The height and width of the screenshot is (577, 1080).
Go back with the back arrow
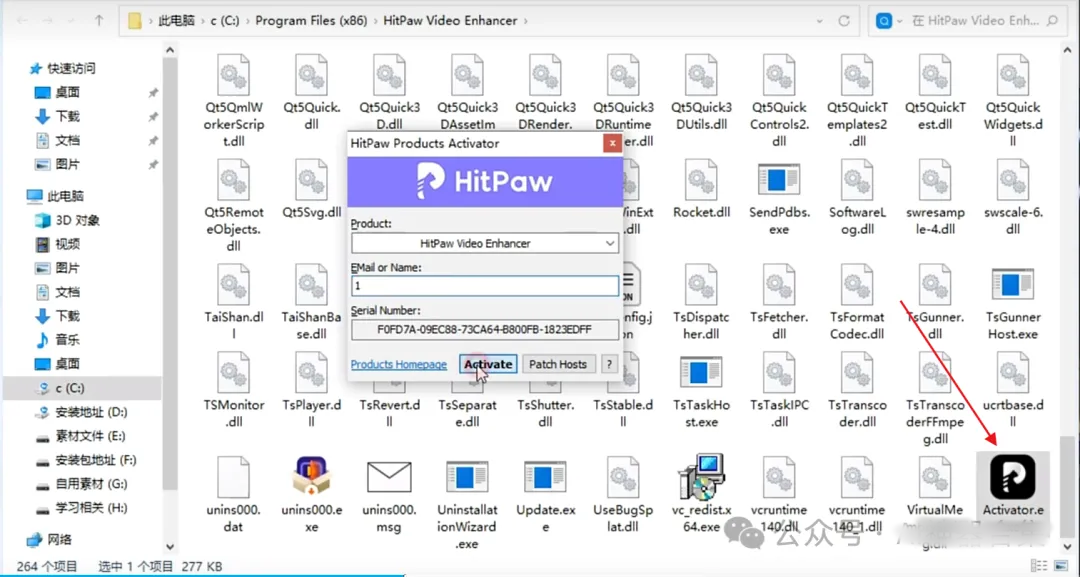21,21
